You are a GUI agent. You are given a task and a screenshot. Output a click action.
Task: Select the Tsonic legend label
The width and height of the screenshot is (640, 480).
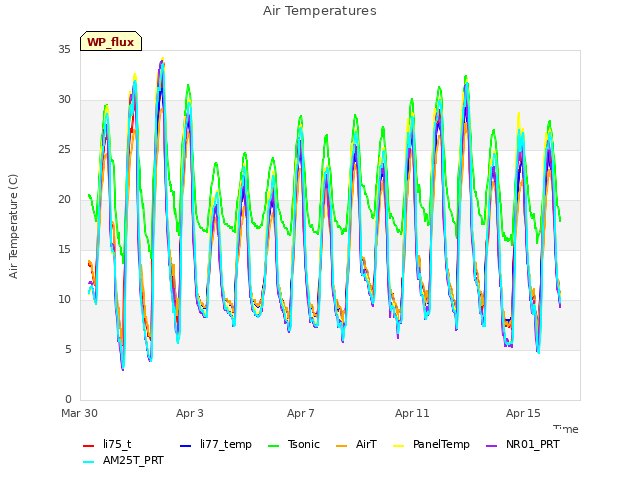click(x=304, y=444)
